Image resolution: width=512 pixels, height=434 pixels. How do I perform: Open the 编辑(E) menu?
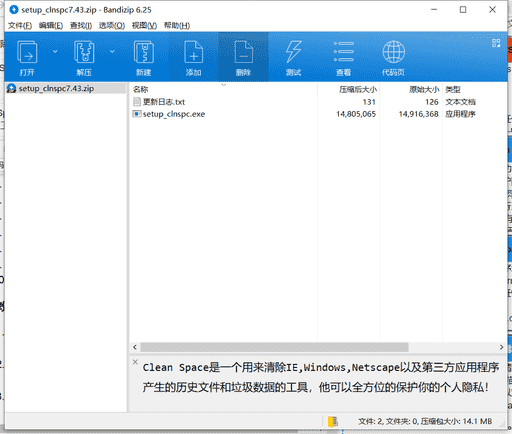[51, 26]
